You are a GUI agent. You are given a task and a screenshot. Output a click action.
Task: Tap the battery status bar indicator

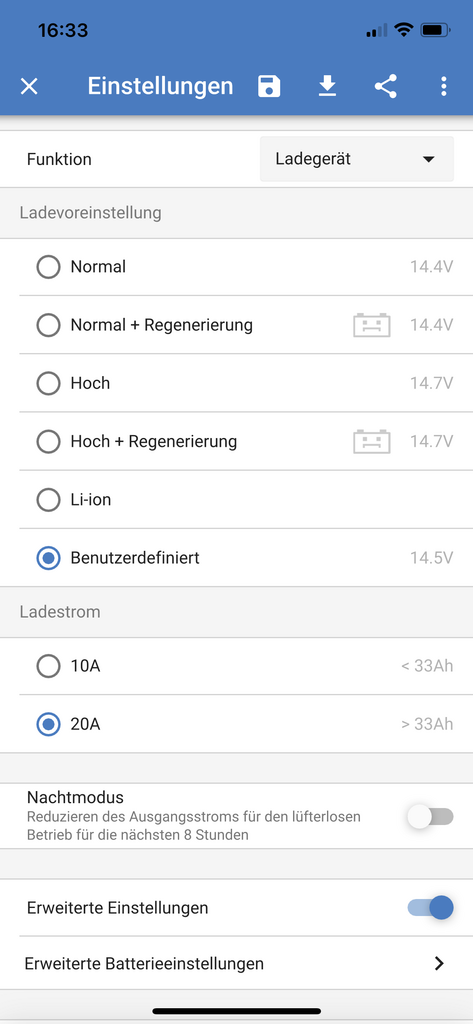click(x=435, y=29)
